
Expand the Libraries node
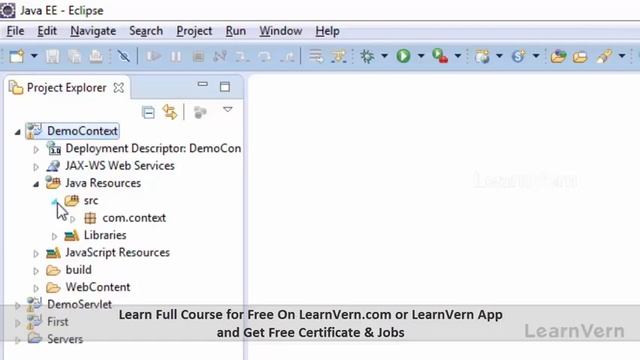tap(54, 236)
